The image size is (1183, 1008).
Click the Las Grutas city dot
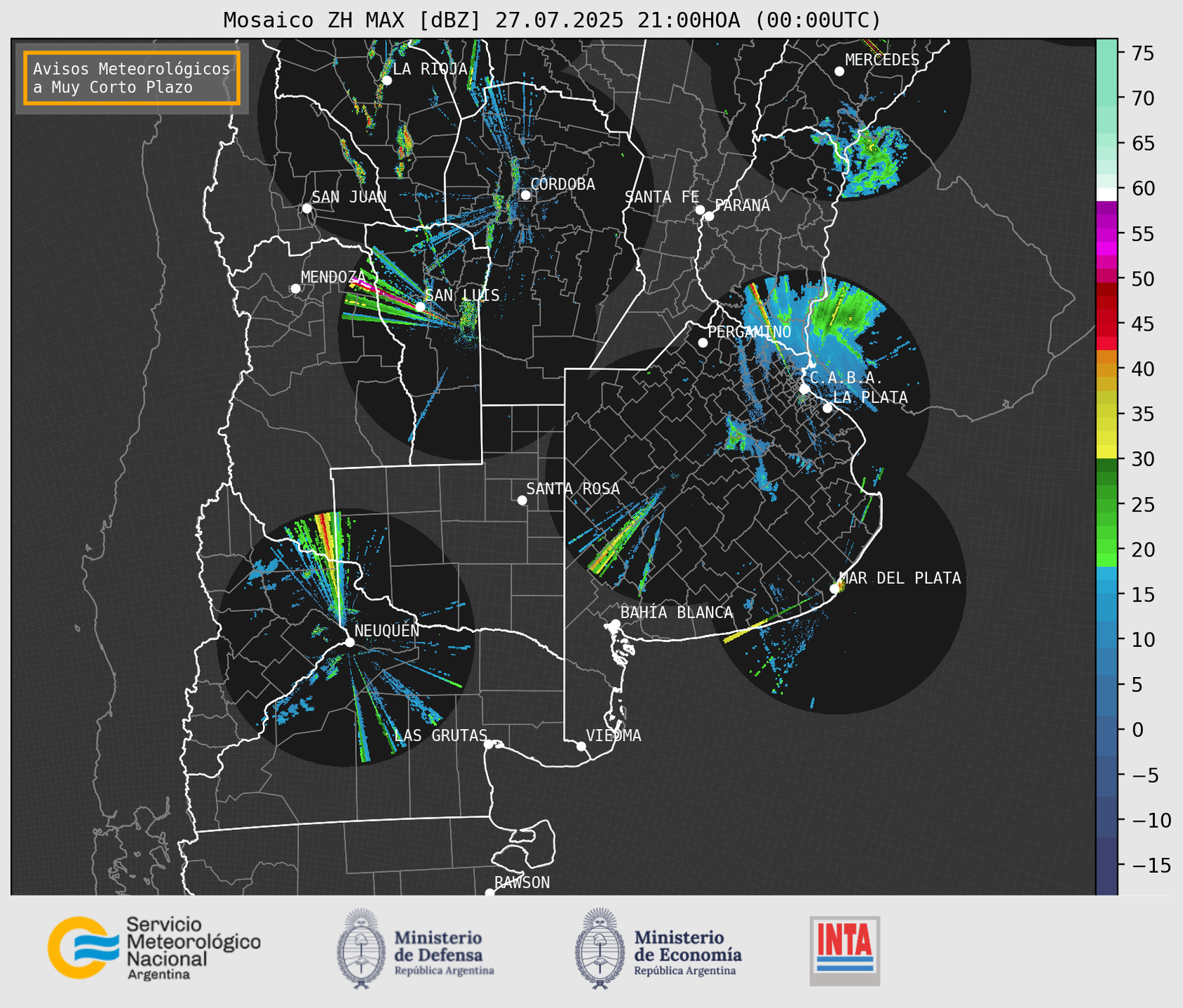[x=489, y=744]
